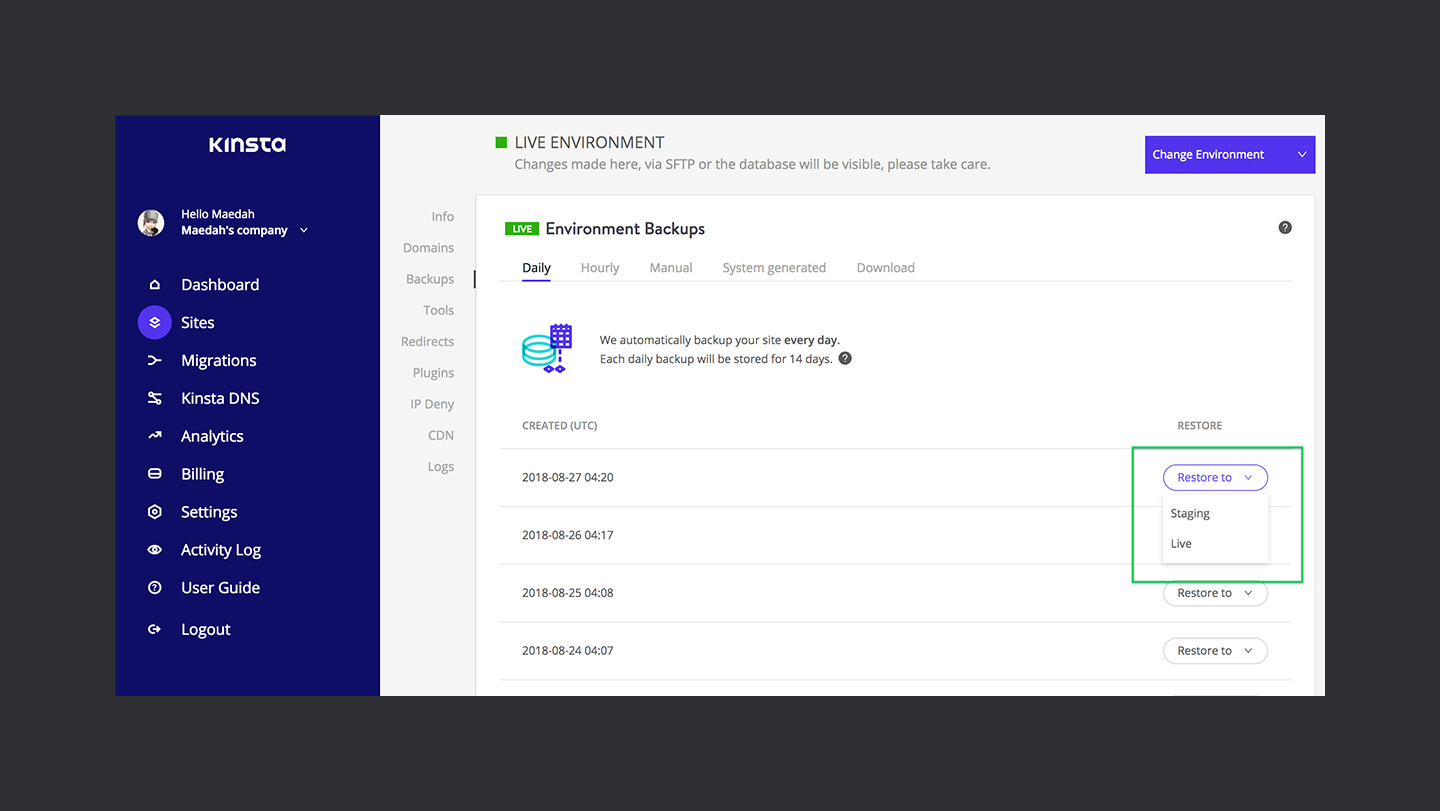1440x811 pixels.
Task: Click Maedah's profile avatar
Action: pos(151,222)
